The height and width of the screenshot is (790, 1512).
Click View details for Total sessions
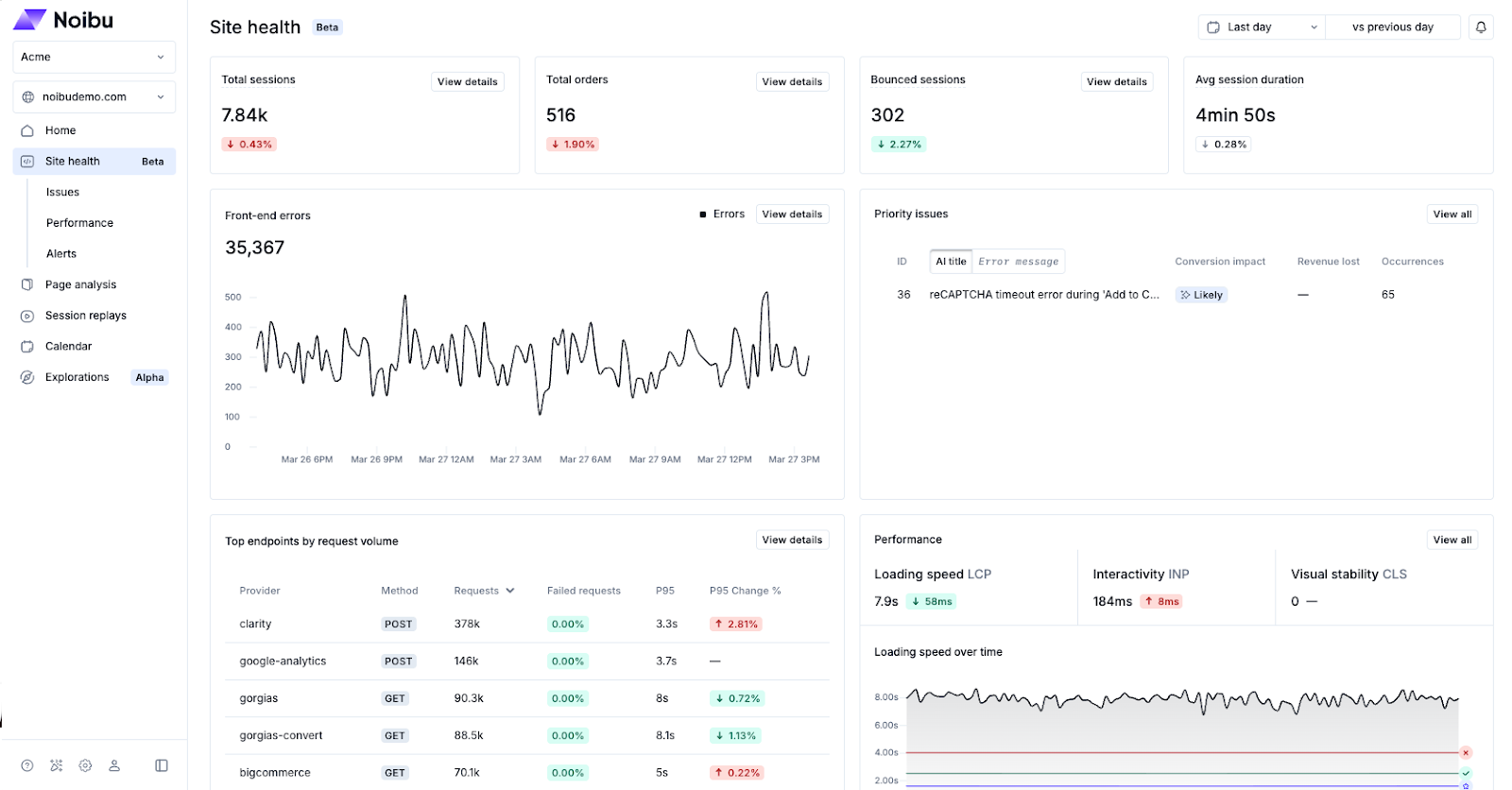[467, 82]
